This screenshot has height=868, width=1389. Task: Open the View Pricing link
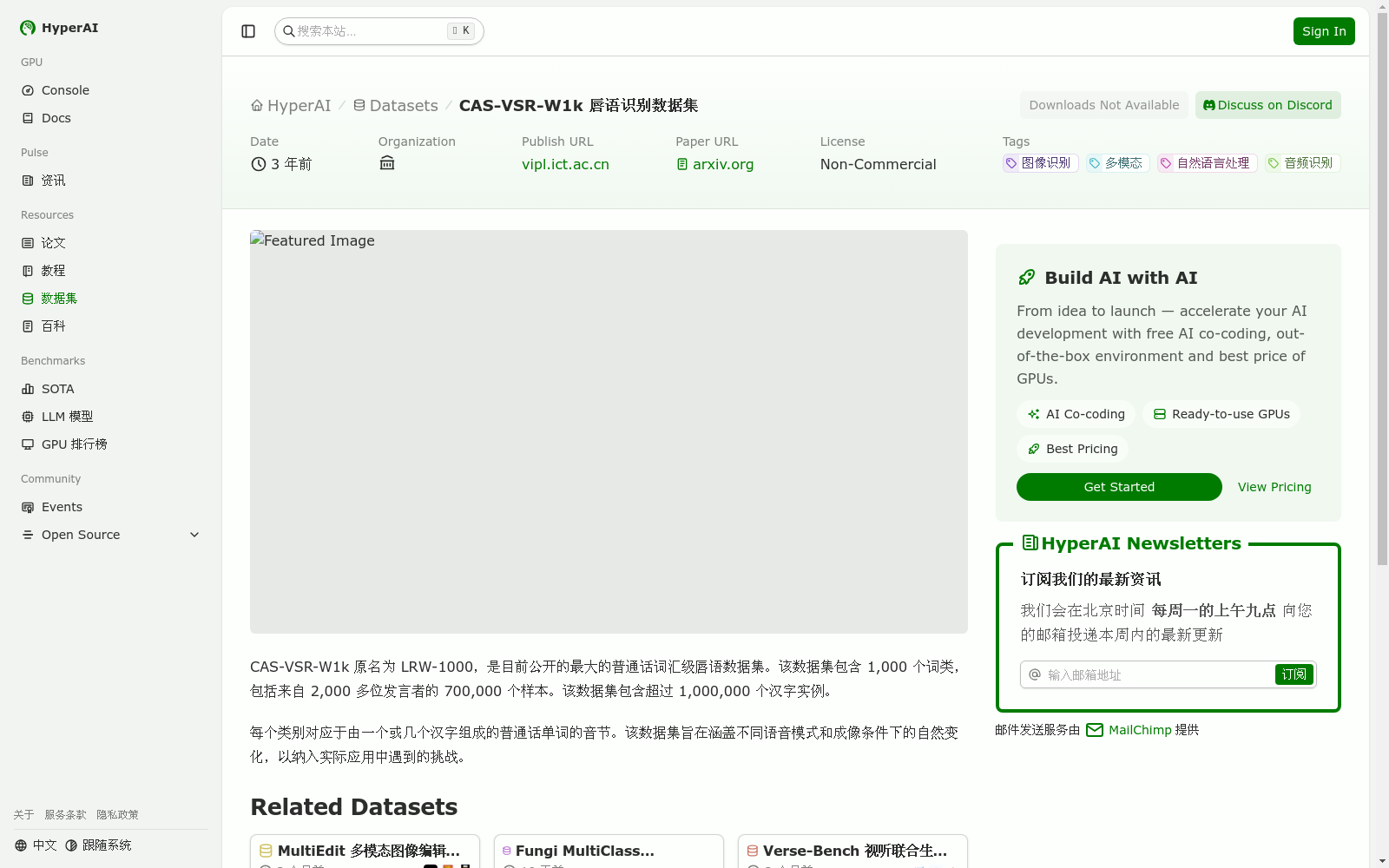coord(1274,487)
